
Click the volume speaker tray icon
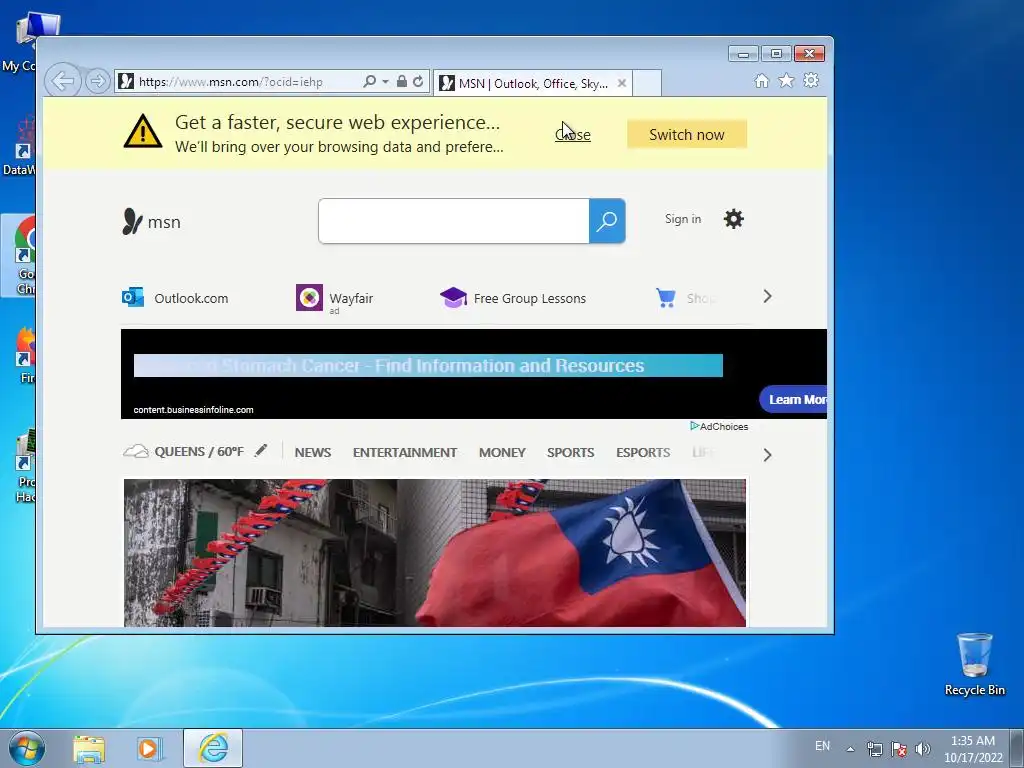coord(923,749)
